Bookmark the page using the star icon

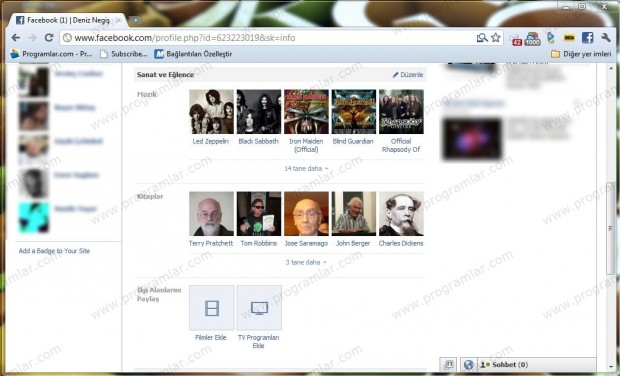495,38
